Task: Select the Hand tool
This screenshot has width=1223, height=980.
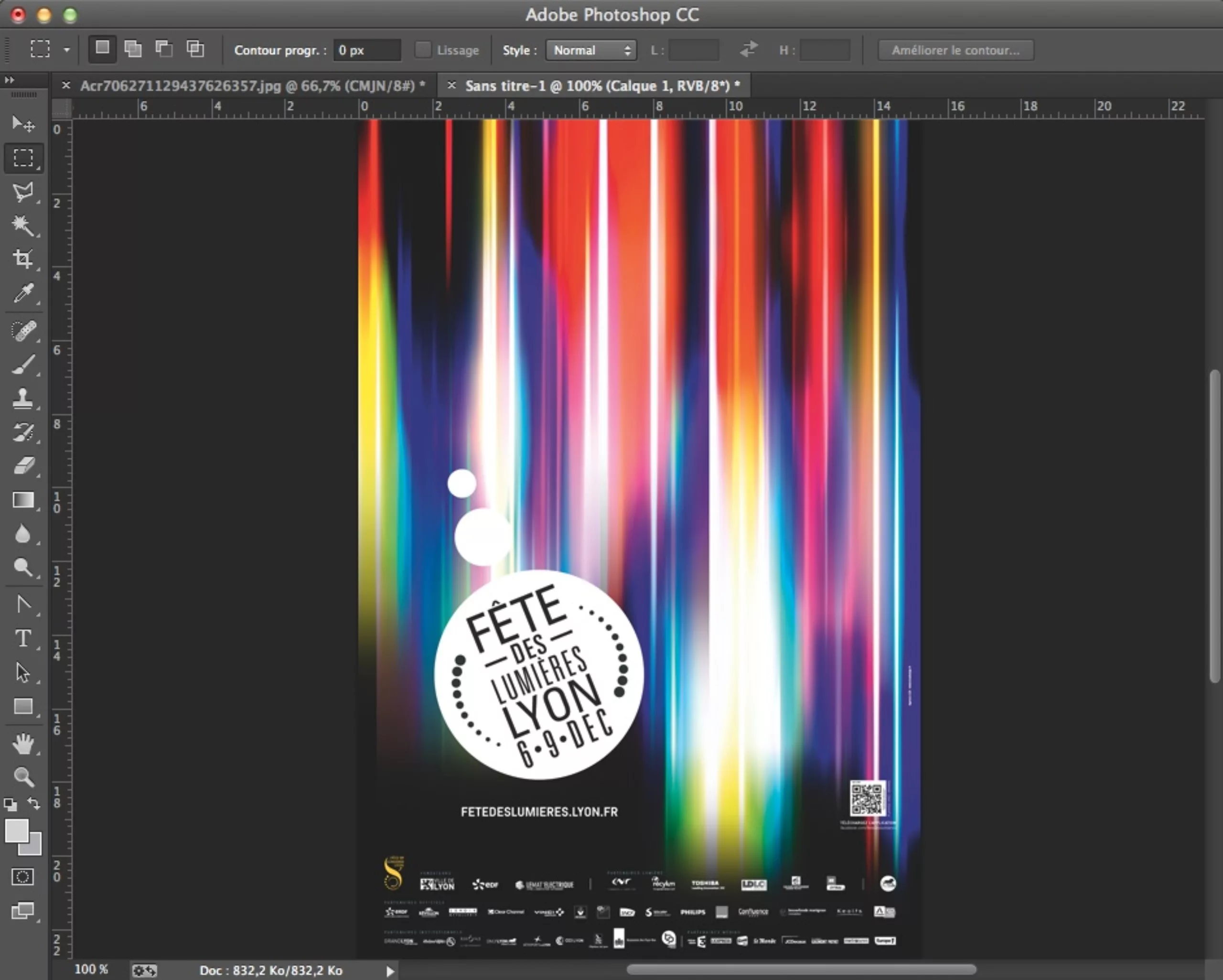Action: click(x=22, y=743)
